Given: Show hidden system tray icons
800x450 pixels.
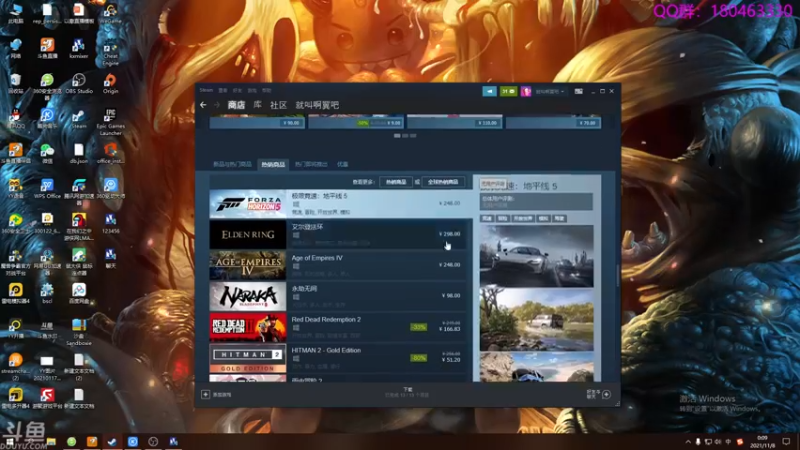Looking at the screenshot, I should (x=688, y=442).
